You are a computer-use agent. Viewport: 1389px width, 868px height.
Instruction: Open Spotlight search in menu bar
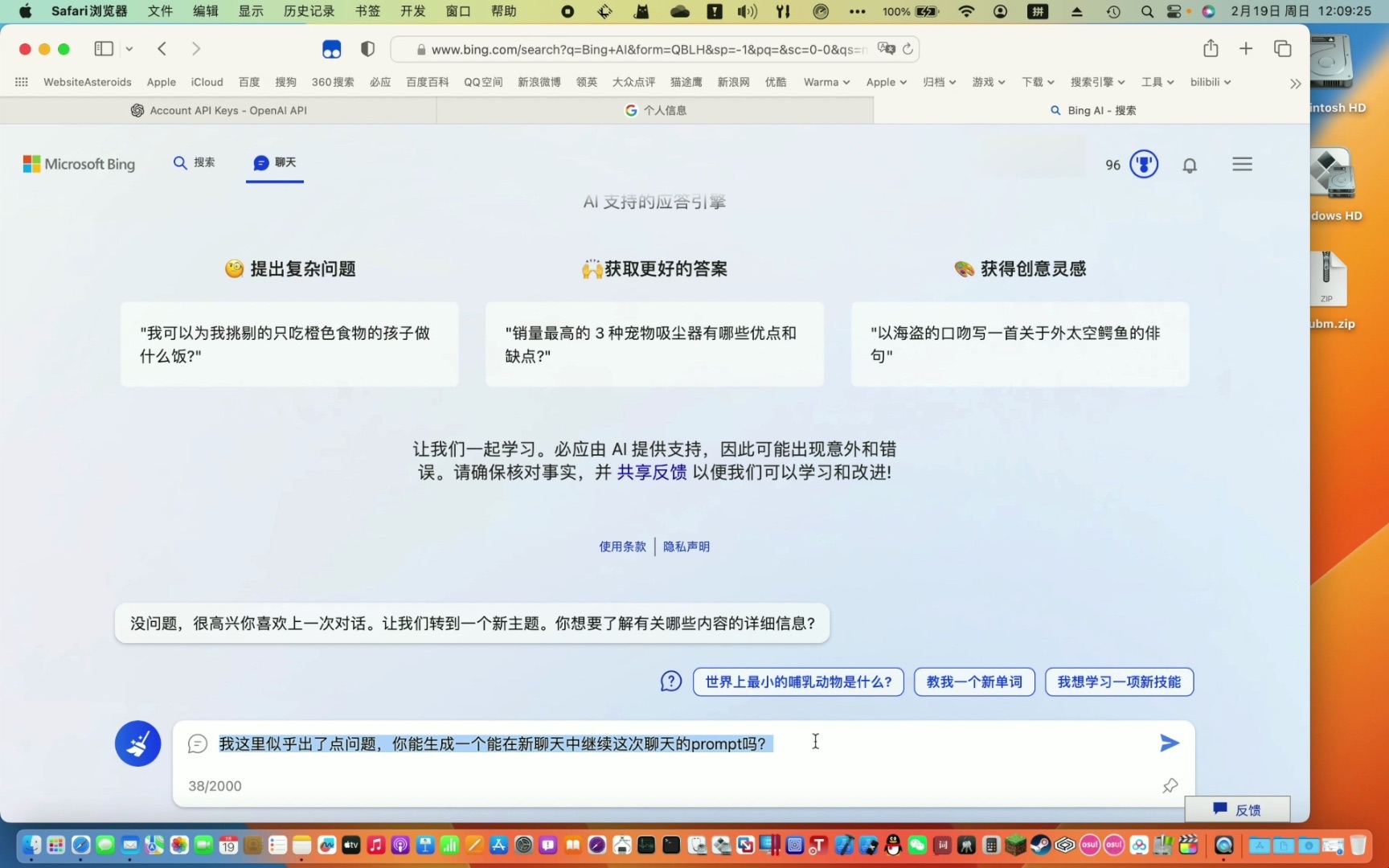tap(1147, 11)
